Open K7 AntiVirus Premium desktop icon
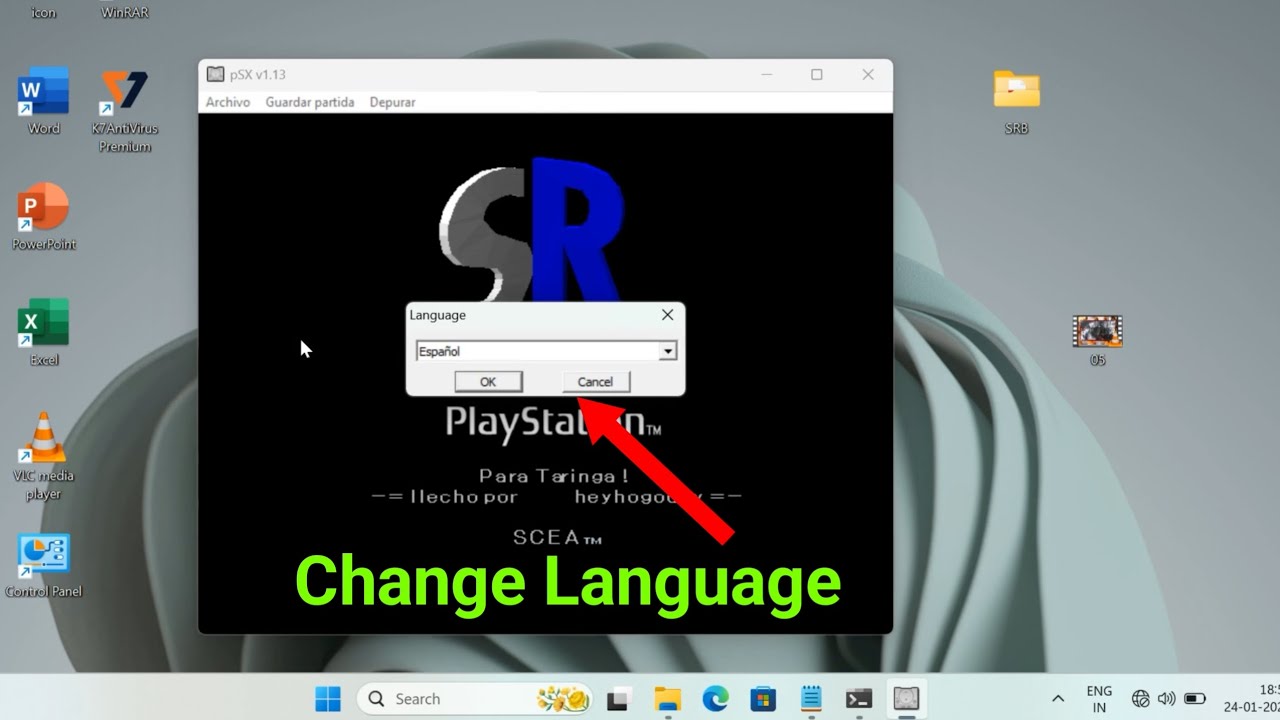1280x720 pixels. 125,110
